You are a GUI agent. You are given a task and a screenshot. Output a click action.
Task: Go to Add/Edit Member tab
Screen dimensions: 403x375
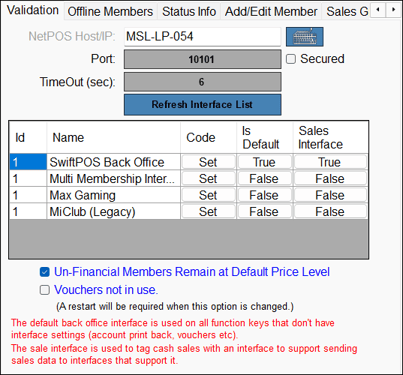click(x=271, y=12)
